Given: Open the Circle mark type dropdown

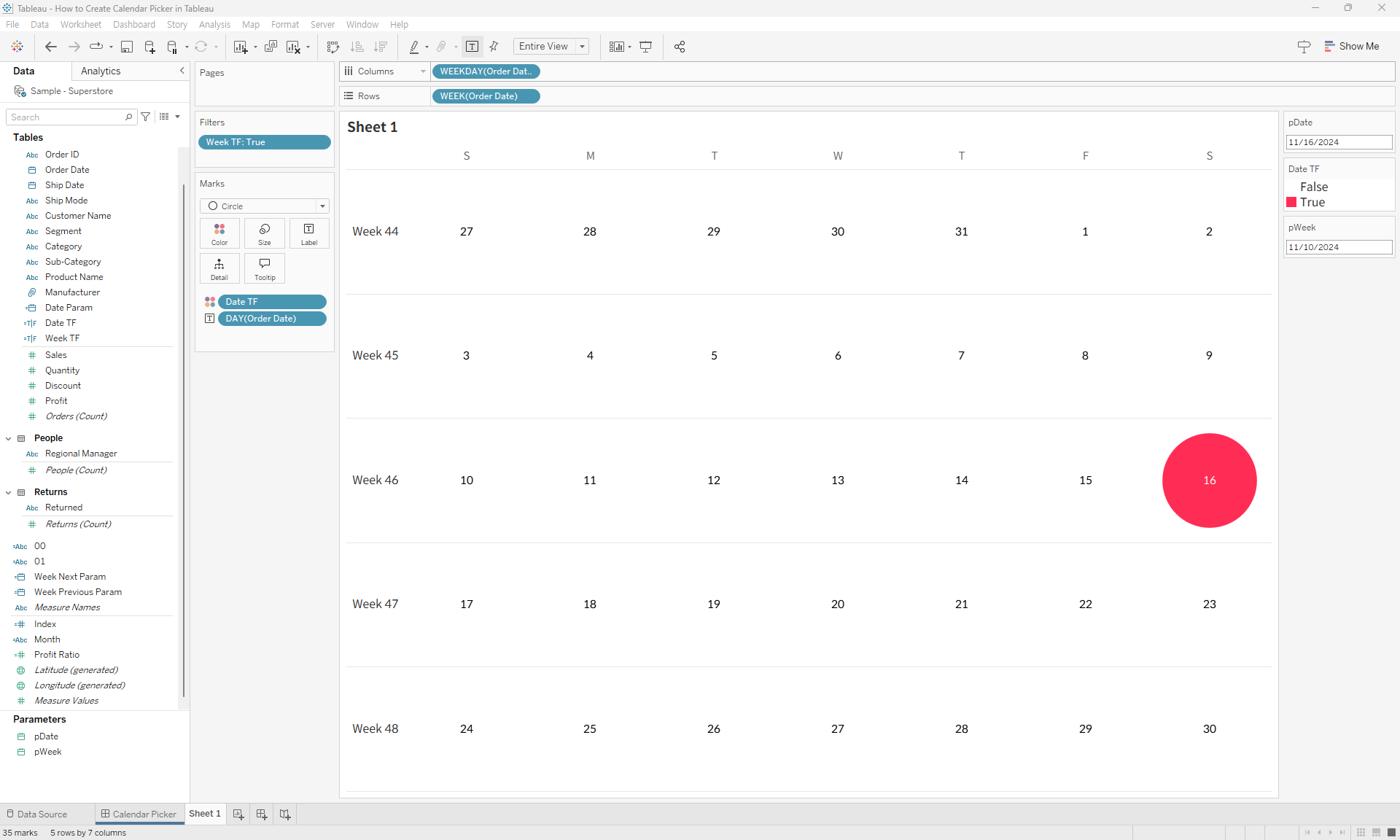Looking at the screenshot, I should pyautogui.click(x=322, y=206).
